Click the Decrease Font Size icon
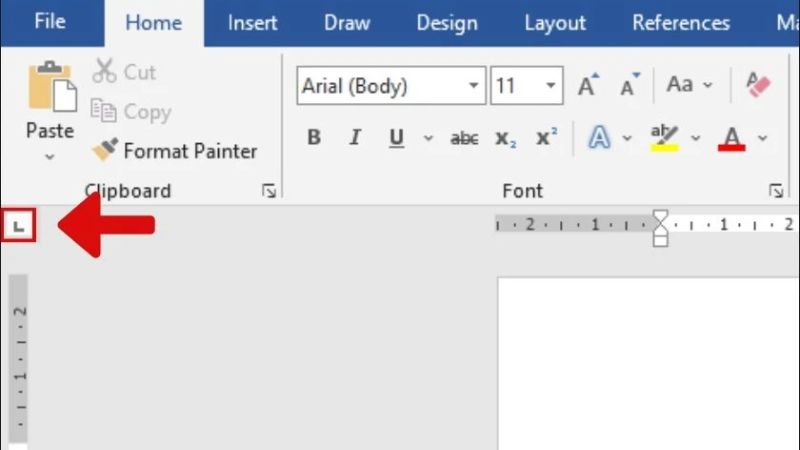The height and width of the screenshot is (450, 800). [630, 85]
